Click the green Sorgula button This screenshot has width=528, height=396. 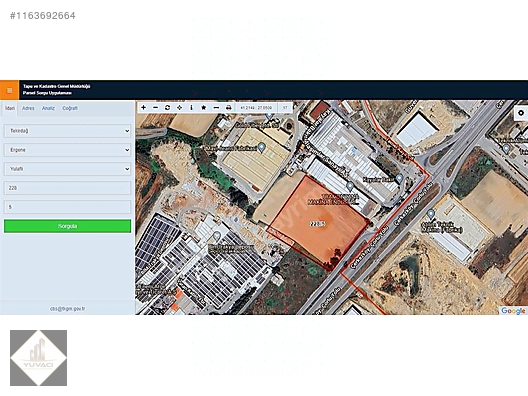(x=67, y=226)
